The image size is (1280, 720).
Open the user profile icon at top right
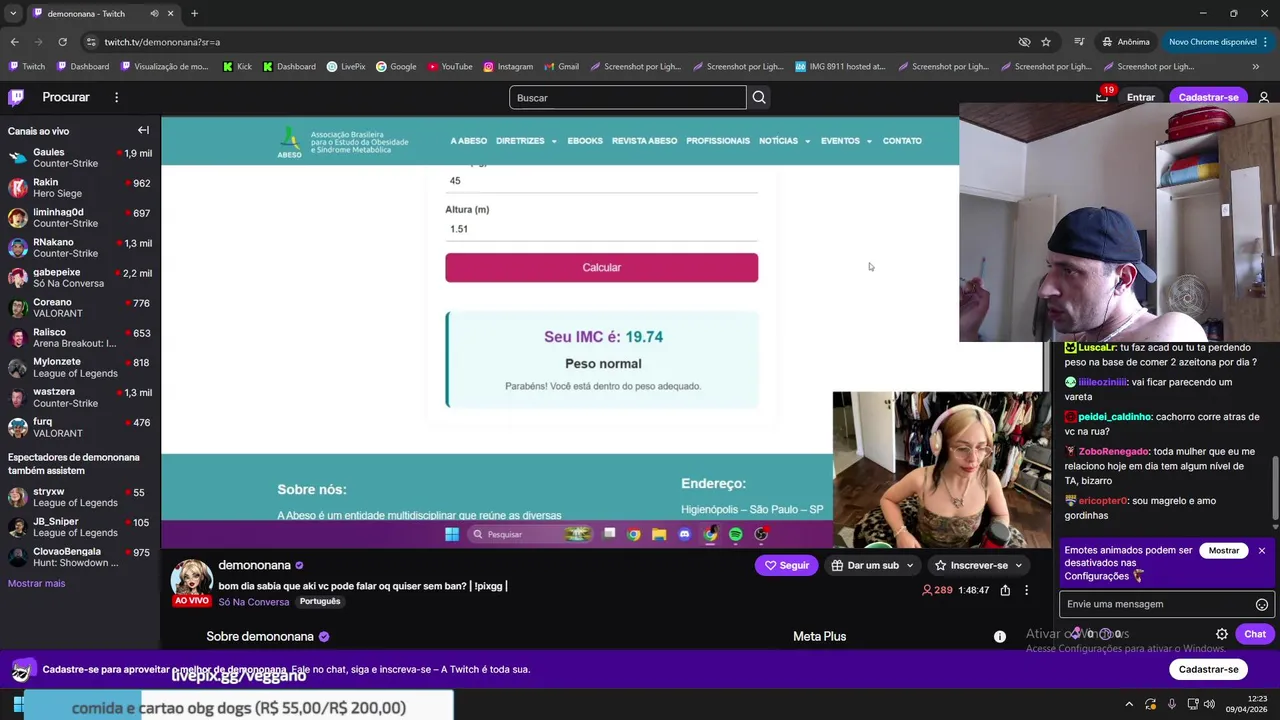[1264, 97]
